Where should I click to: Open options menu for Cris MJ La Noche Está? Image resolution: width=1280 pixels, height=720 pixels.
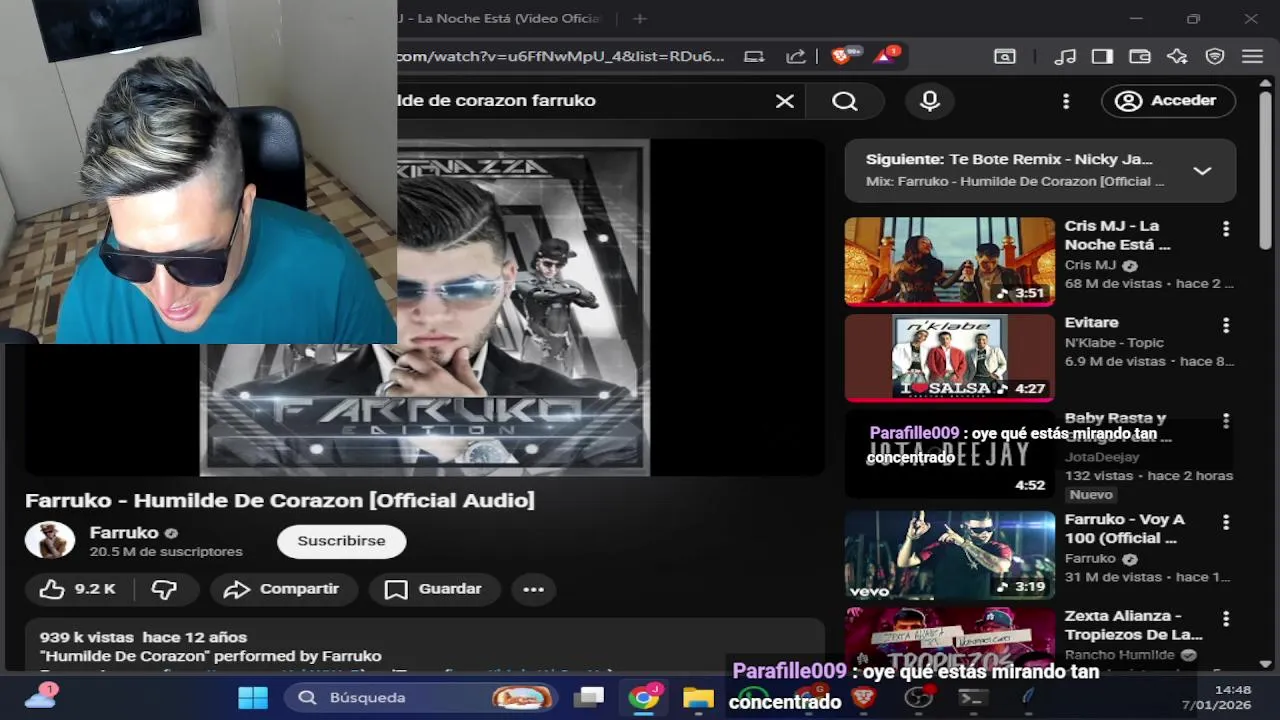[1226, 229]
